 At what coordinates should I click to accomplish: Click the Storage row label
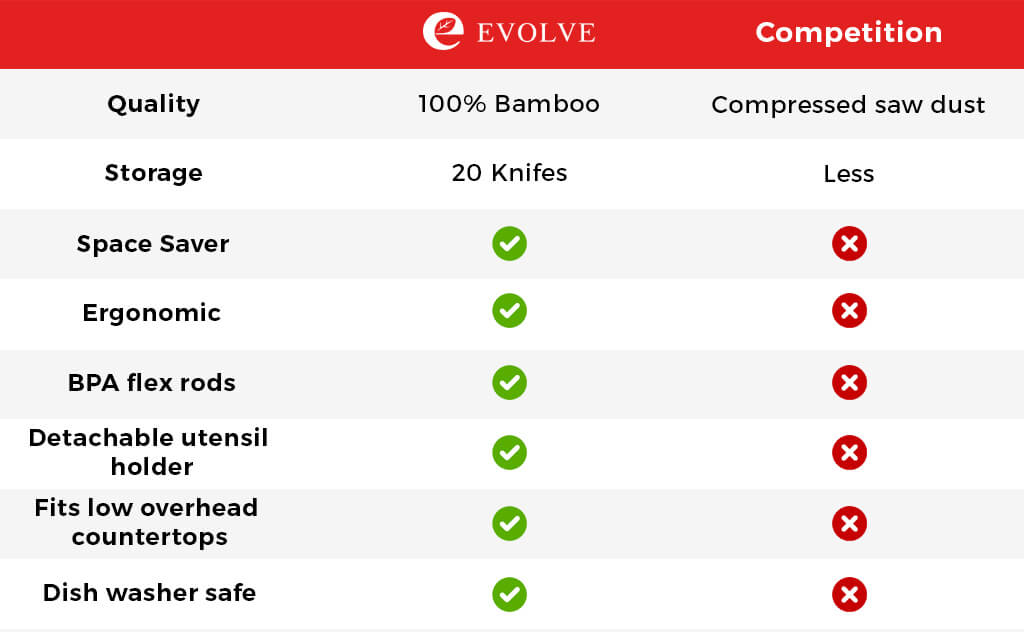click(x=153, y=173)
